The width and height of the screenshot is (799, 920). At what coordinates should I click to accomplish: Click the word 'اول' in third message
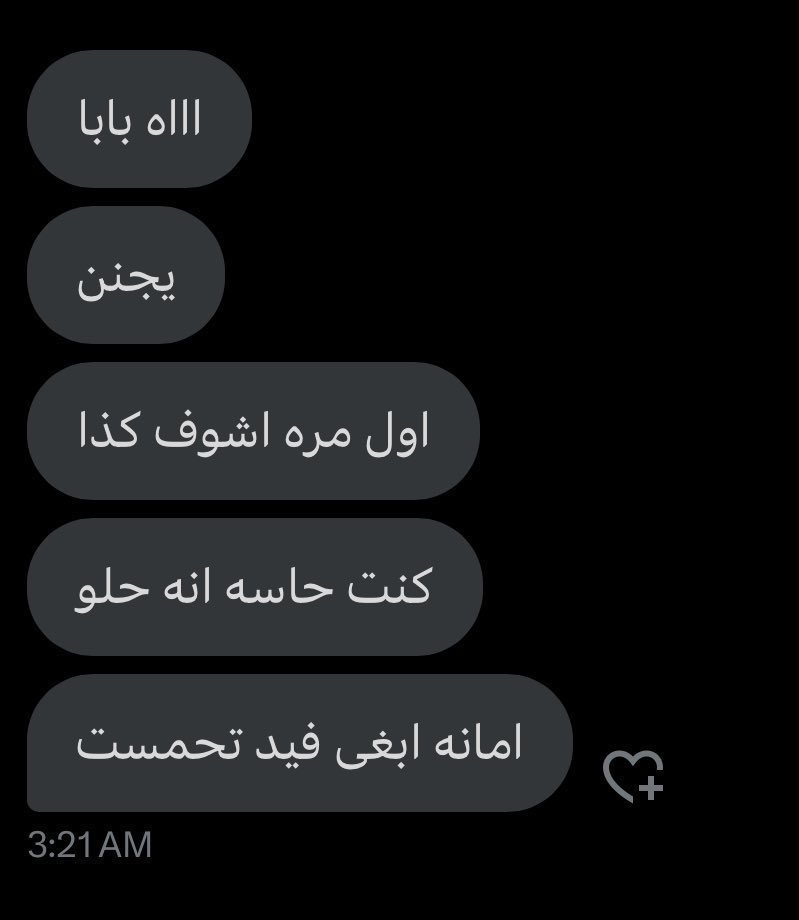coord(397,433)
